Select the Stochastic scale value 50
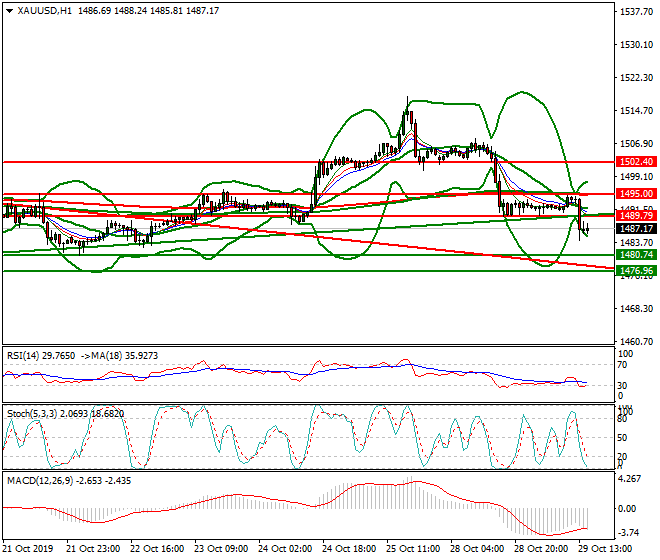Image resolution: width=660 pixels, height=560 pixels. (x=622, y=438)
